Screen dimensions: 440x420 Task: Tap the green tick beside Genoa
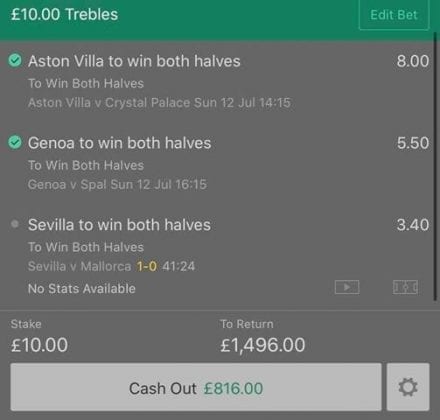point(15,142)
